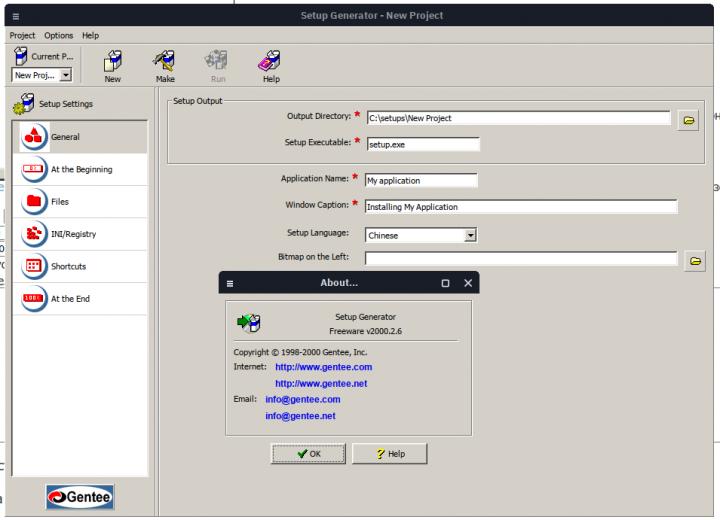Open the Project menu

23,35
